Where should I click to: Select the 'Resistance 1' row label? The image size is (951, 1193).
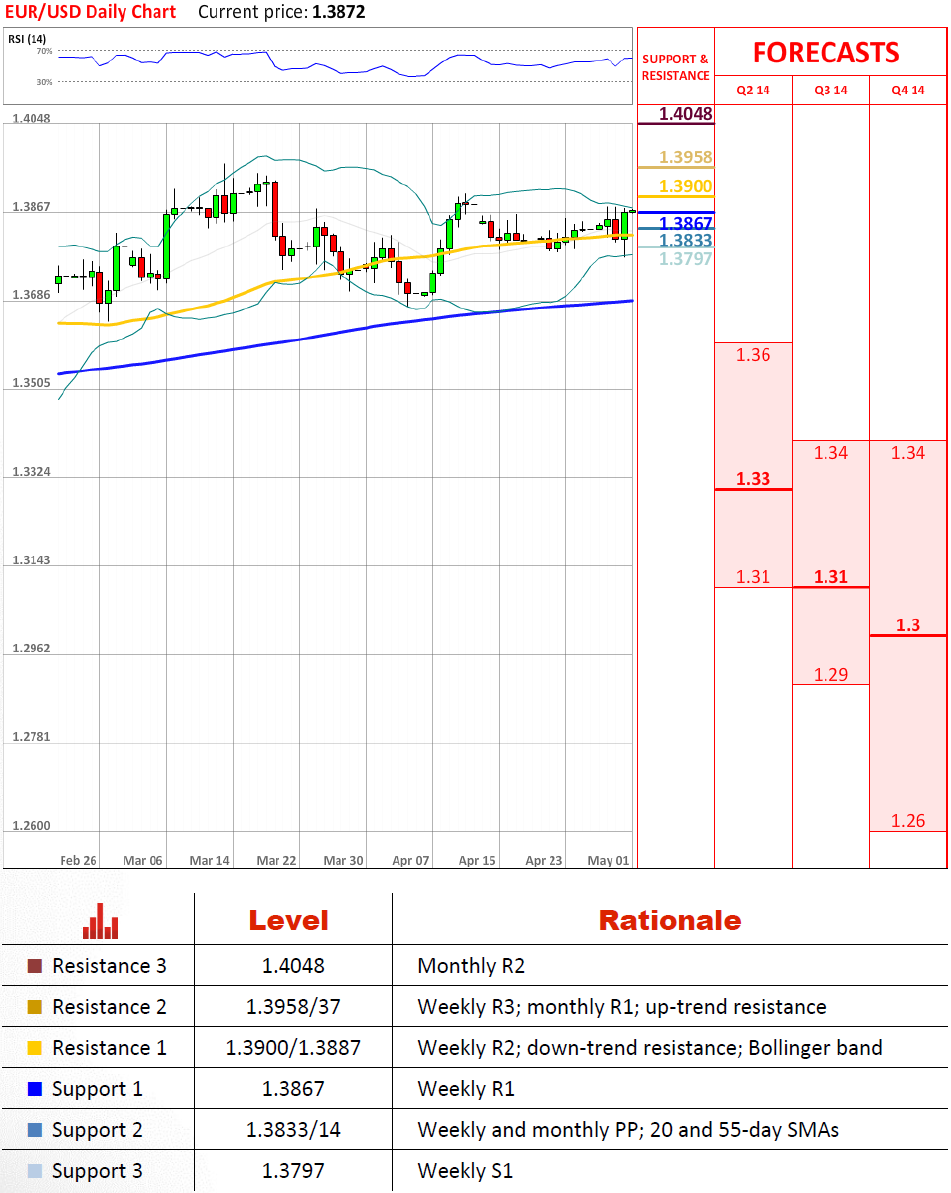(109, 1048)
